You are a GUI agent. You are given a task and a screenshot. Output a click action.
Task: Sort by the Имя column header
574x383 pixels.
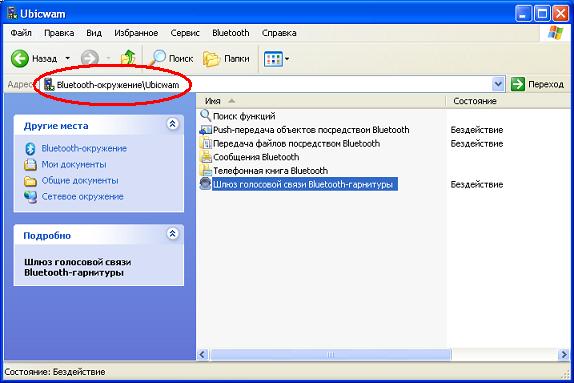[x=321, y=101]
